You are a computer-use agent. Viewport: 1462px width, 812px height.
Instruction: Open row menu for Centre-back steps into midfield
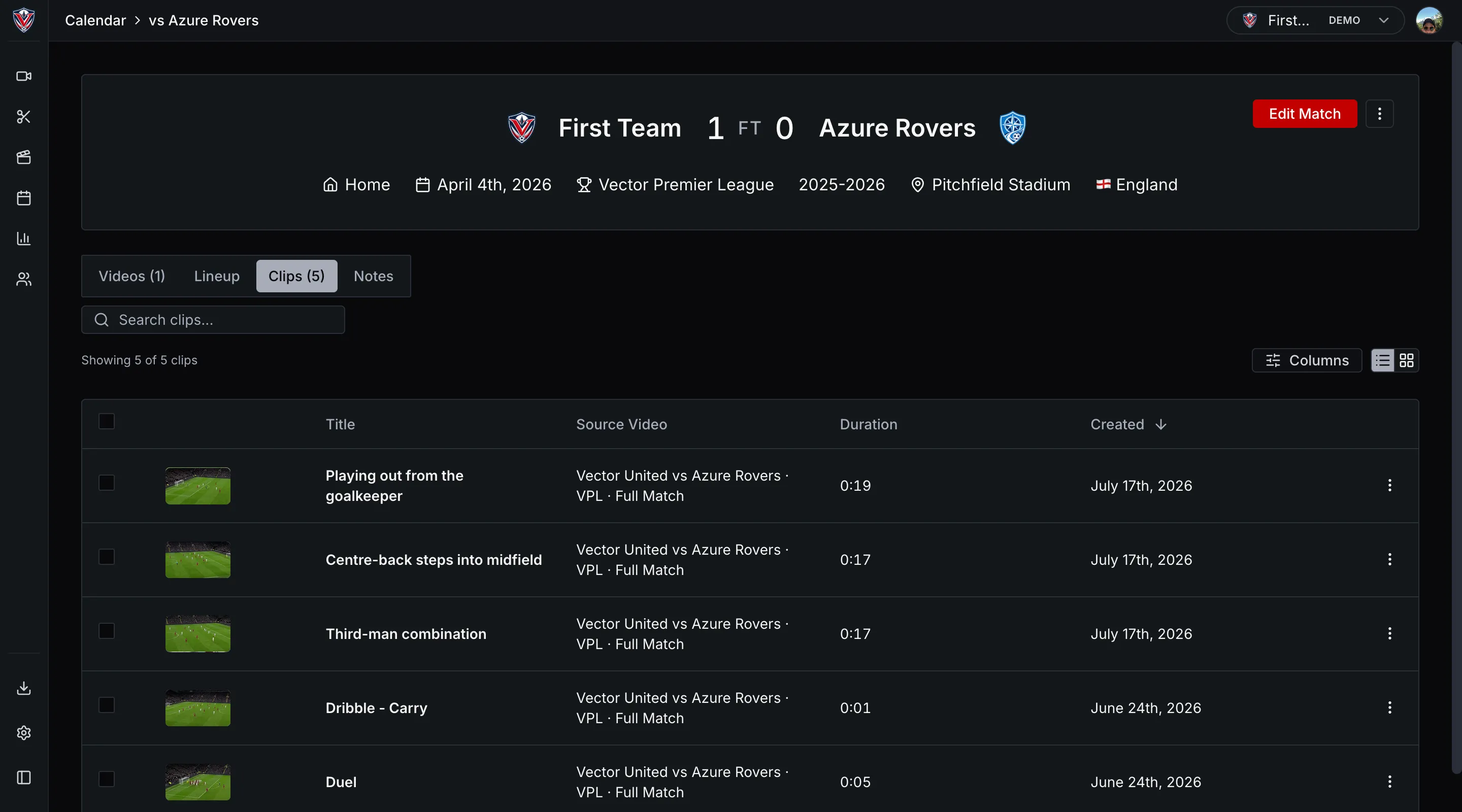point(1390,559)
